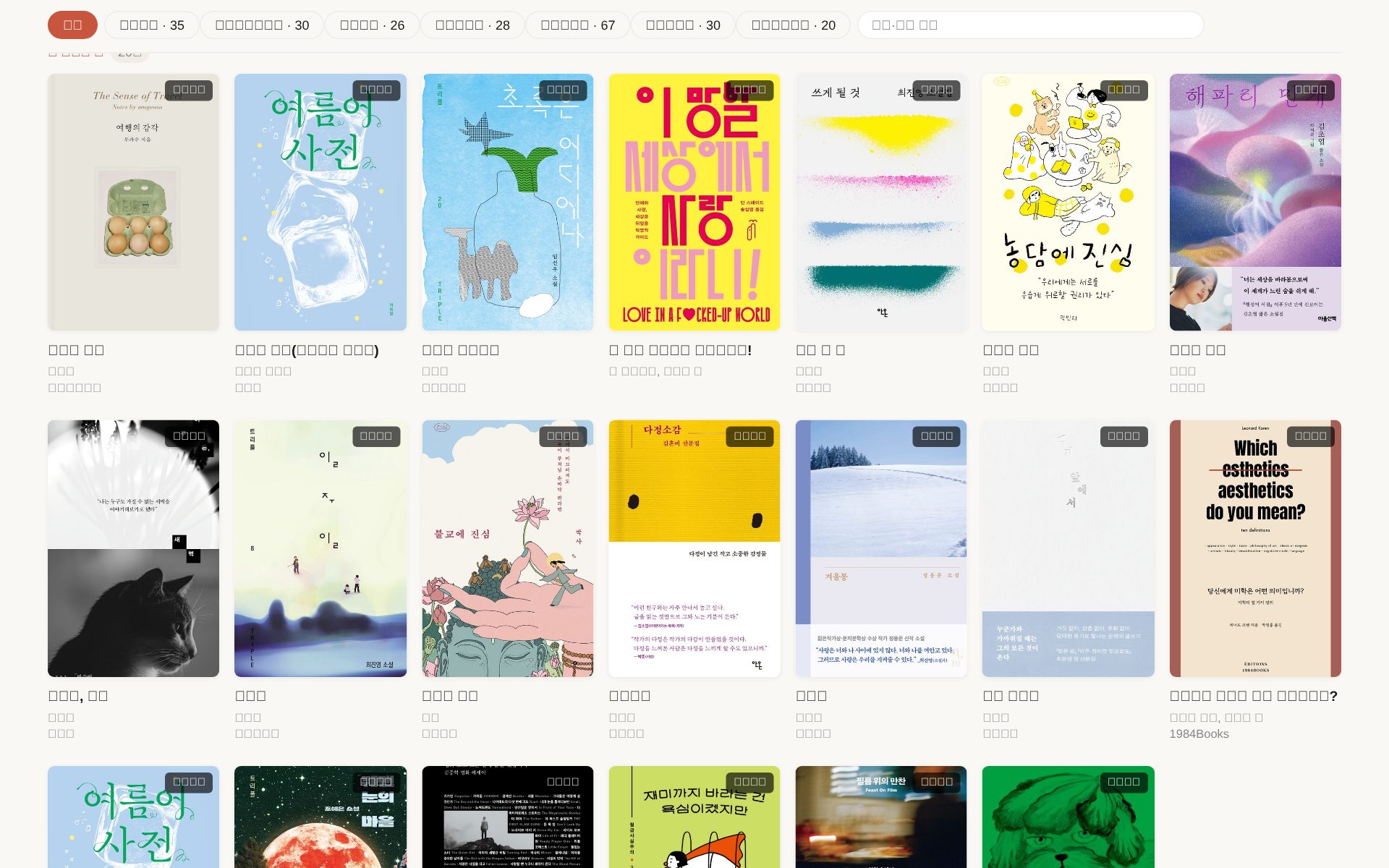Open the snowy hillside '겨울봄' cover

pyautogui.click(x=881, y=548)
